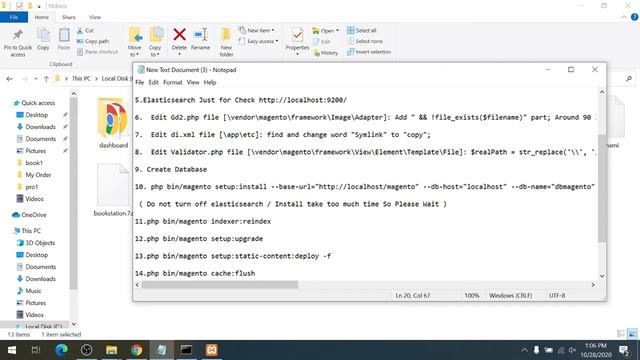The image size is (640, 360).
Task: Open the Move to command
Action: 135,42
